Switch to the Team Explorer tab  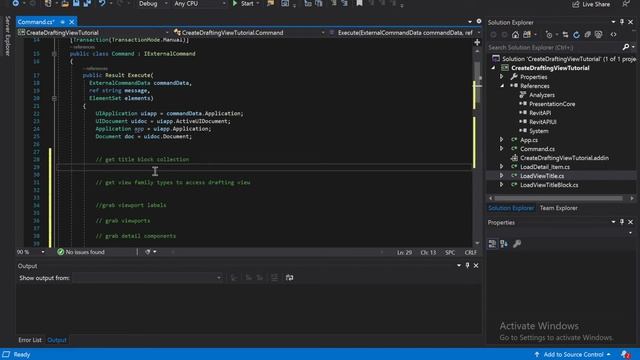pyautogui.click(x=558, y=208)
